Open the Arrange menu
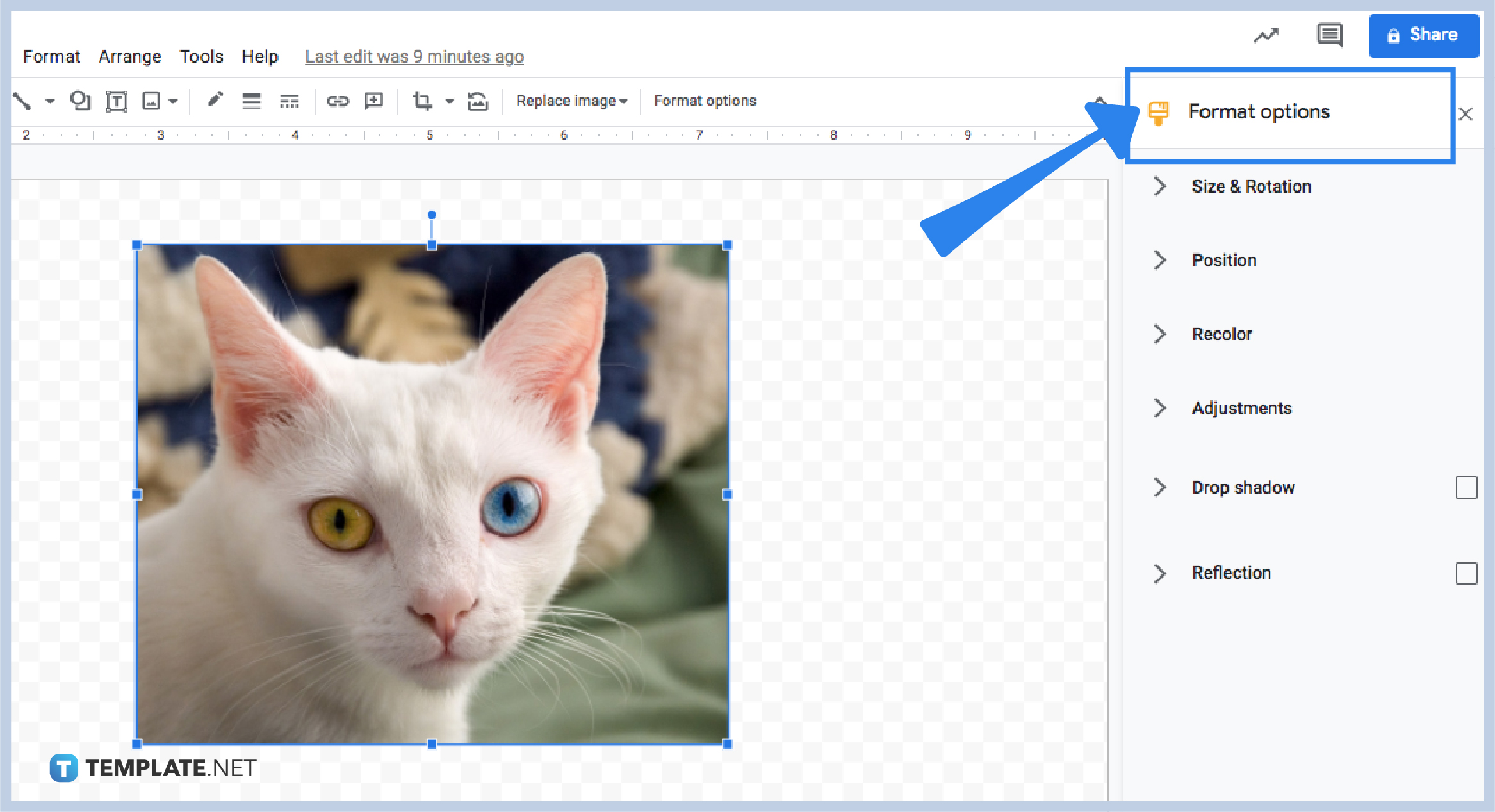 click(x=129, y=56)
